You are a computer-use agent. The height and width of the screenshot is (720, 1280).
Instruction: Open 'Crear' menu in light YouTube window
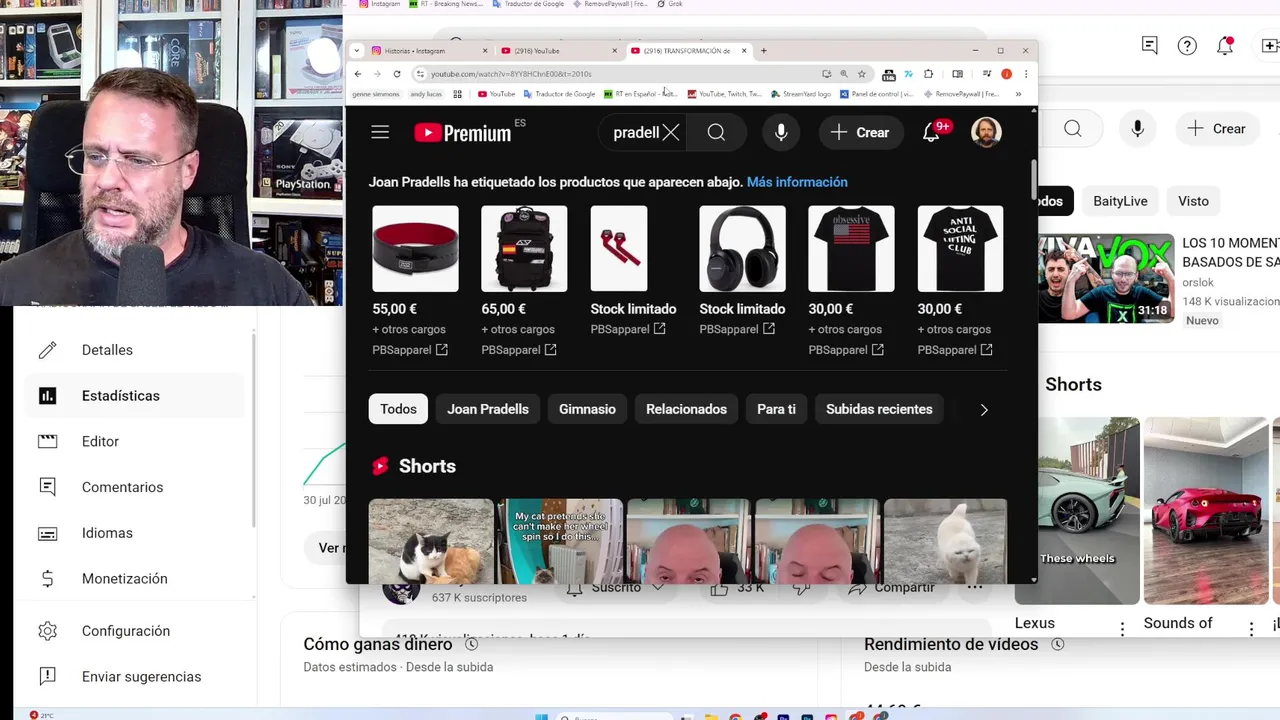pos(1217,128)
